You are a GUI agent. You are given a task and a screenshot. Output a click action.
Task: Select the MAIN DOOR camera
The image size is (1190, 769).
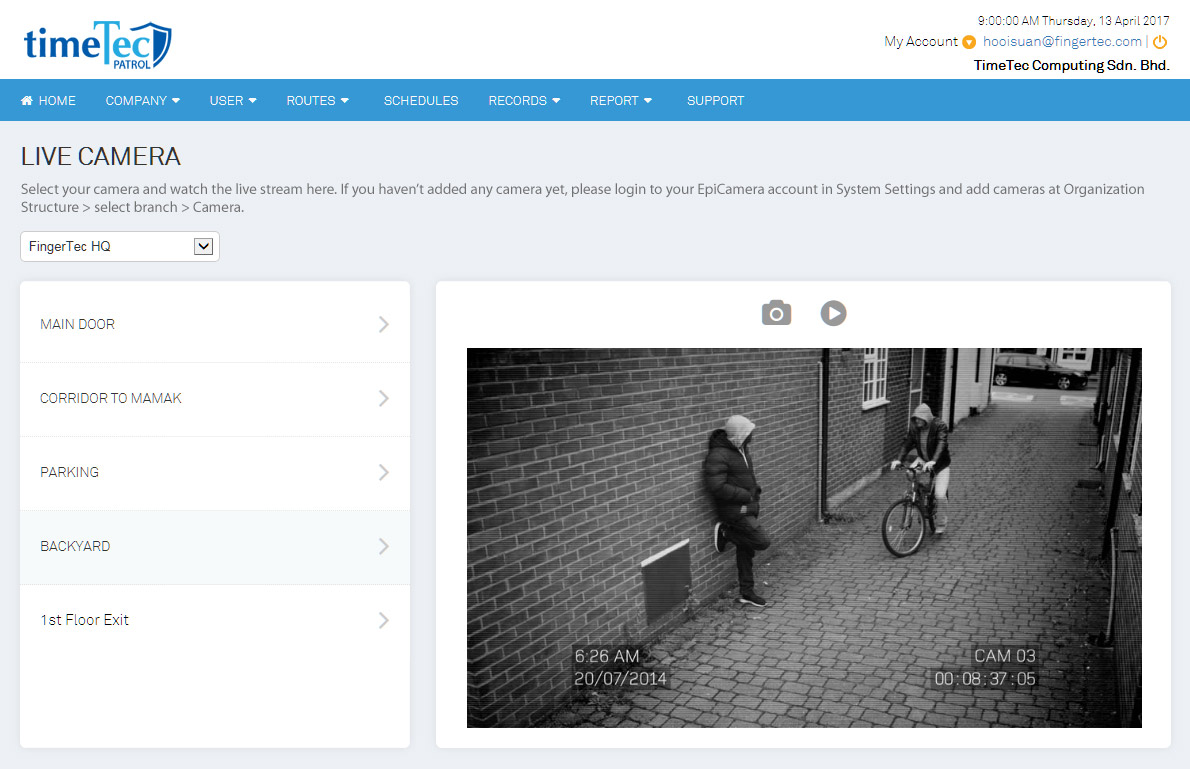215,324
